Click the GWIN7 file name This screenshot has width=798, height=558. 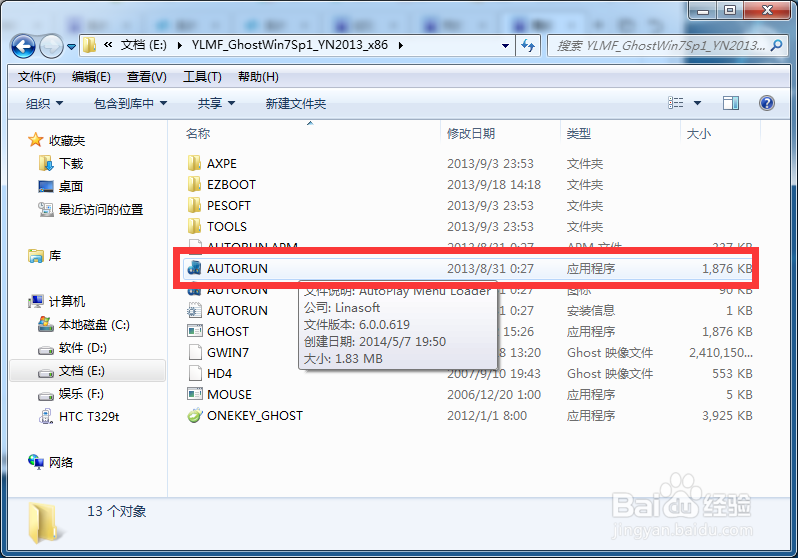tap(227, 352)
